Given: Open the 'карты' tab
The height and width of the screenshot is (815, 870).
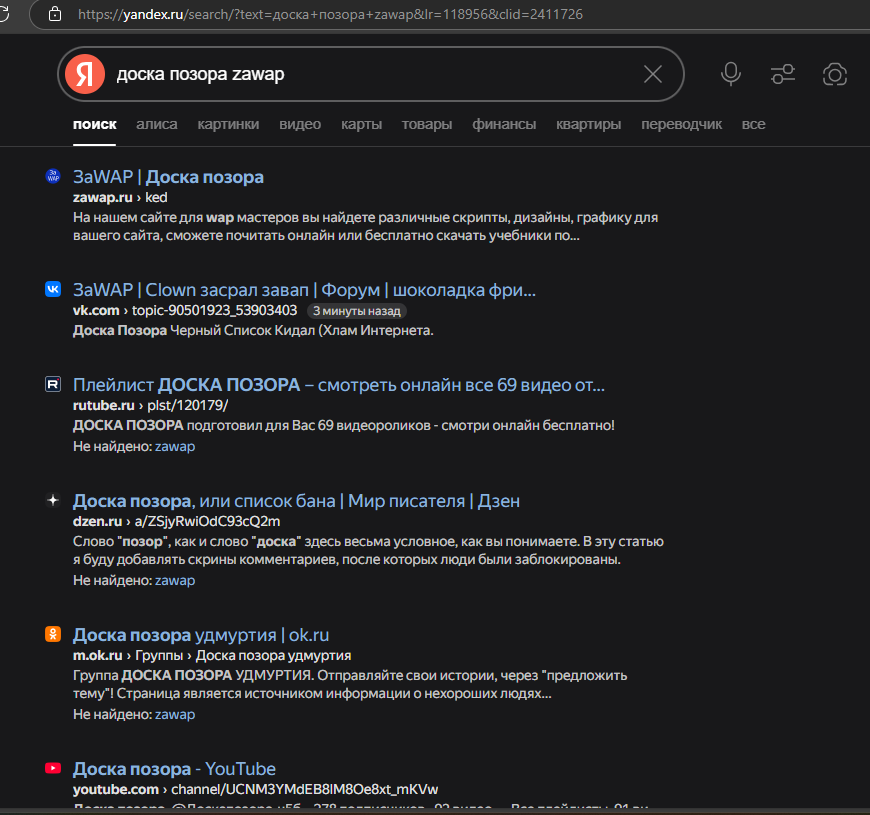Looking at the screenshot, I should (361, 124).
